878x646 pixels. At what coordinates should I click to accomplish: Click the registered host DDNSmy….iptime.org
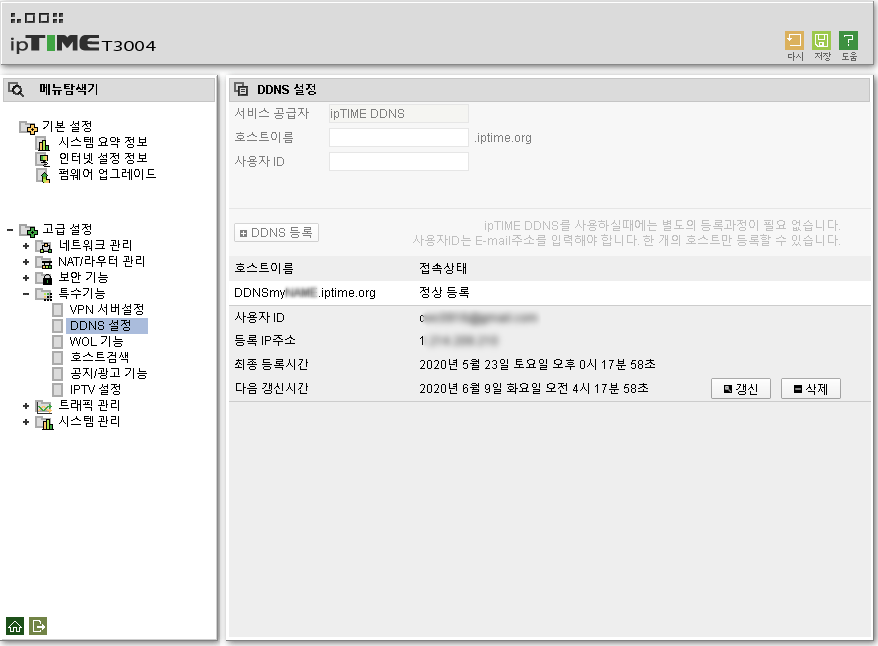305,293
